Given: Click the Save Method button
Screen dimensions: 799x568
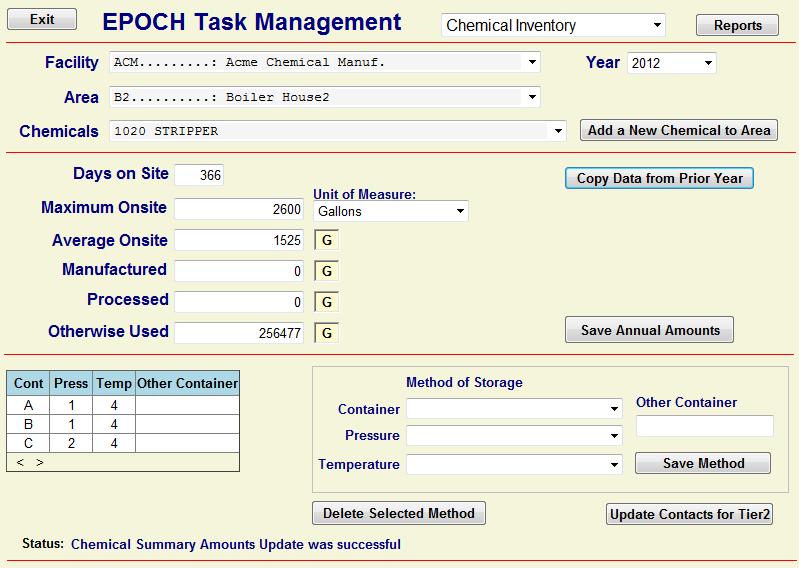Looking at the screenshot, I should pos(703,463).
